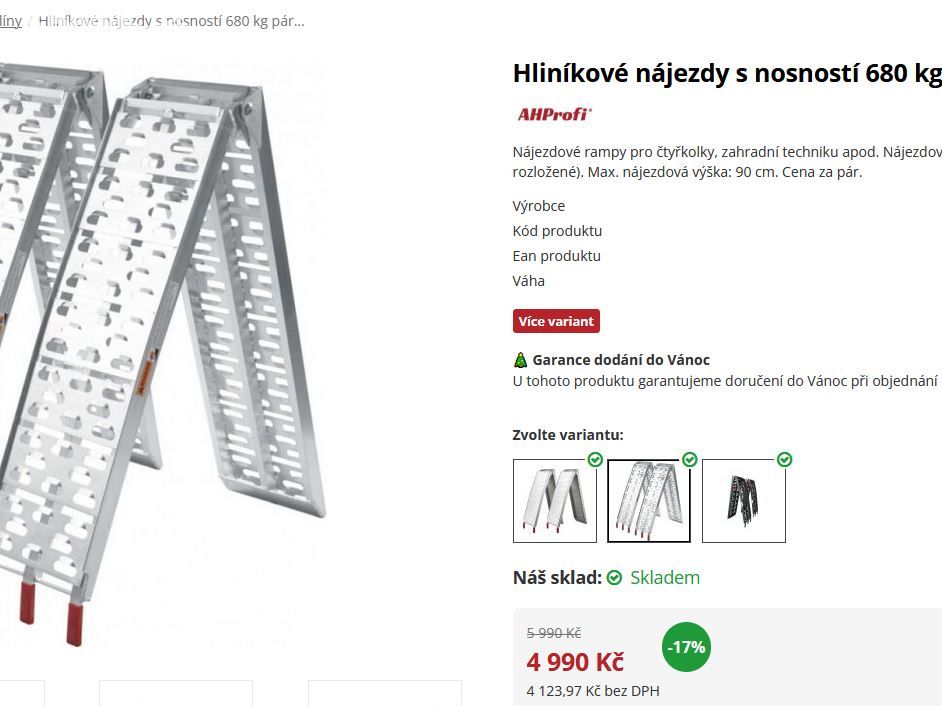Viewport: 942px width, 706px height.
Task: Choose the black ramp variant thumbnail
Action: tap(744, 501)
